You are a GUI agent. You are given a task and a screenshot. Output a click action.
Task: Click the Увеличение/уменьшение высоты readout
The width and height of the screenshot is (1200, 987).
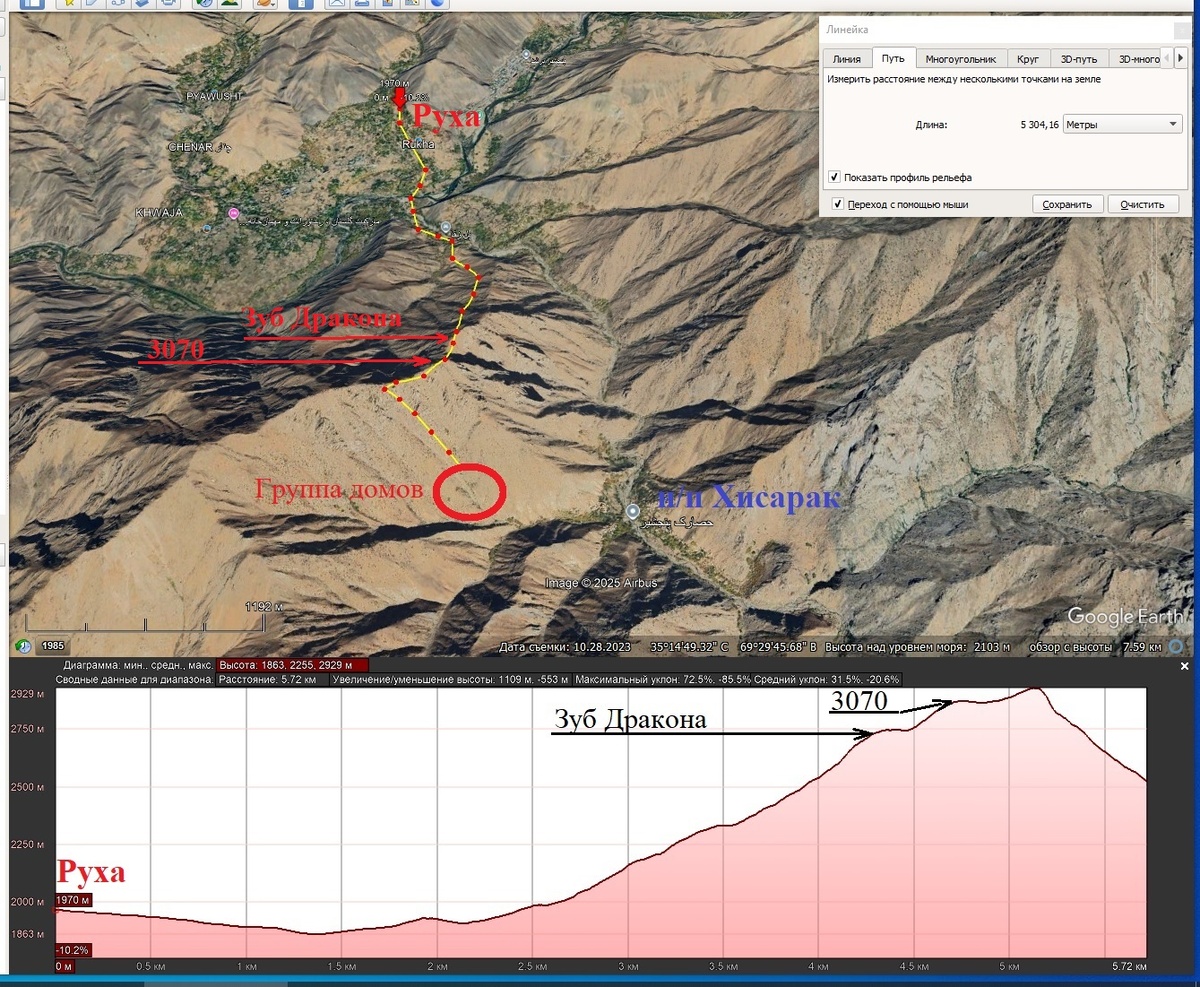click(452, 679)
